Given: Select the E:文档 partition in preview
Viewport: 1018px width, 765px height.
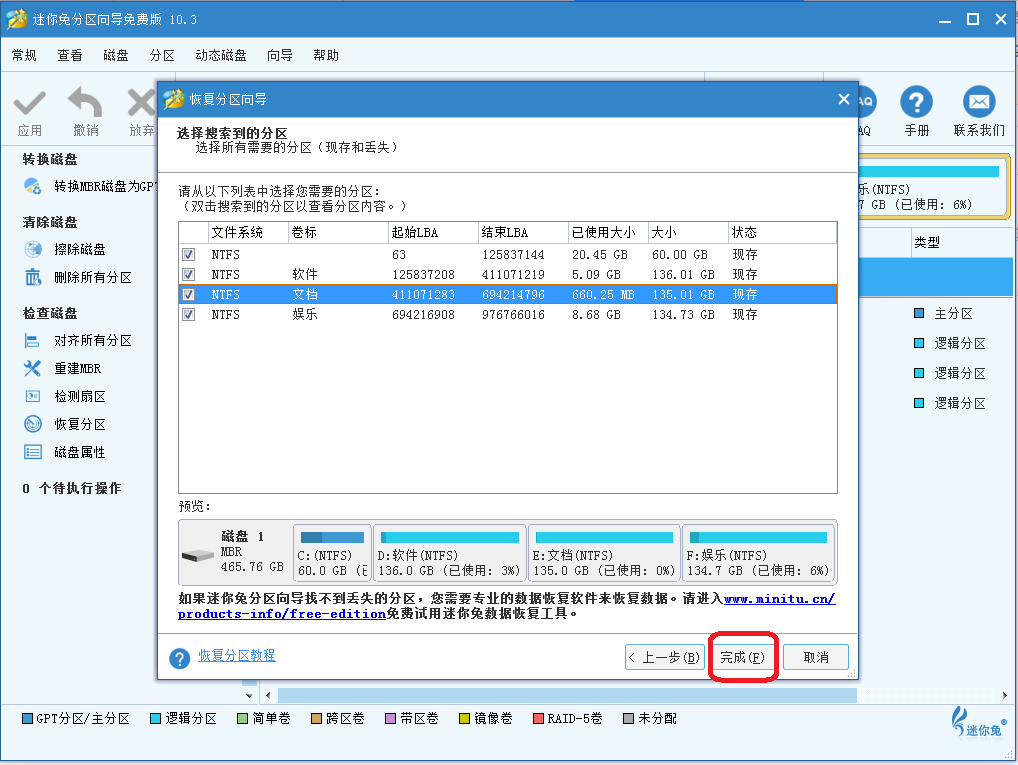Looking at the screenshot, I should pos(604,553).
